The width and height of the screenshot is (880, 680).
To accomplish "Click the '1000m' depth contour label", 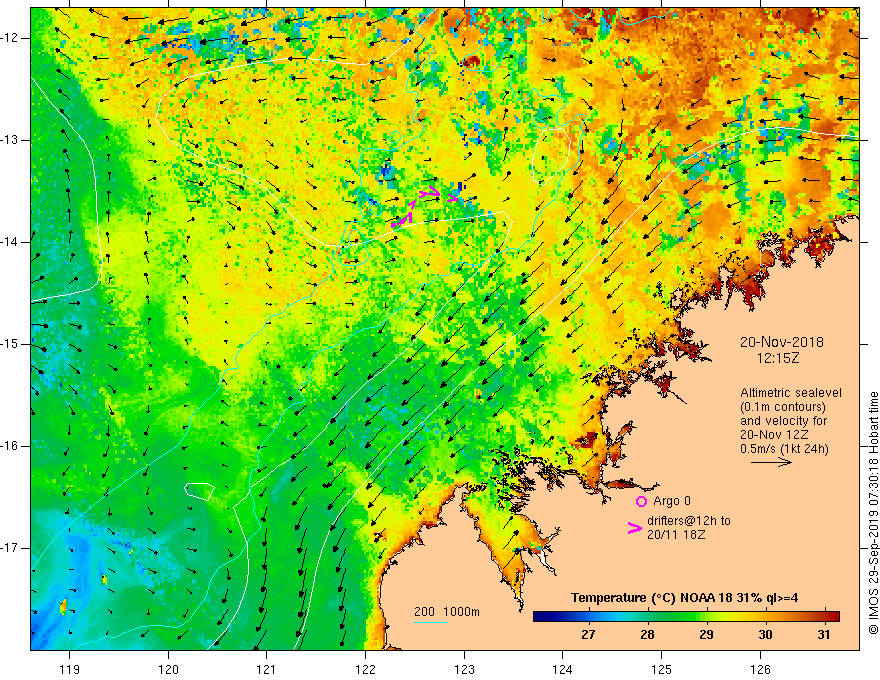I will 461,612.
